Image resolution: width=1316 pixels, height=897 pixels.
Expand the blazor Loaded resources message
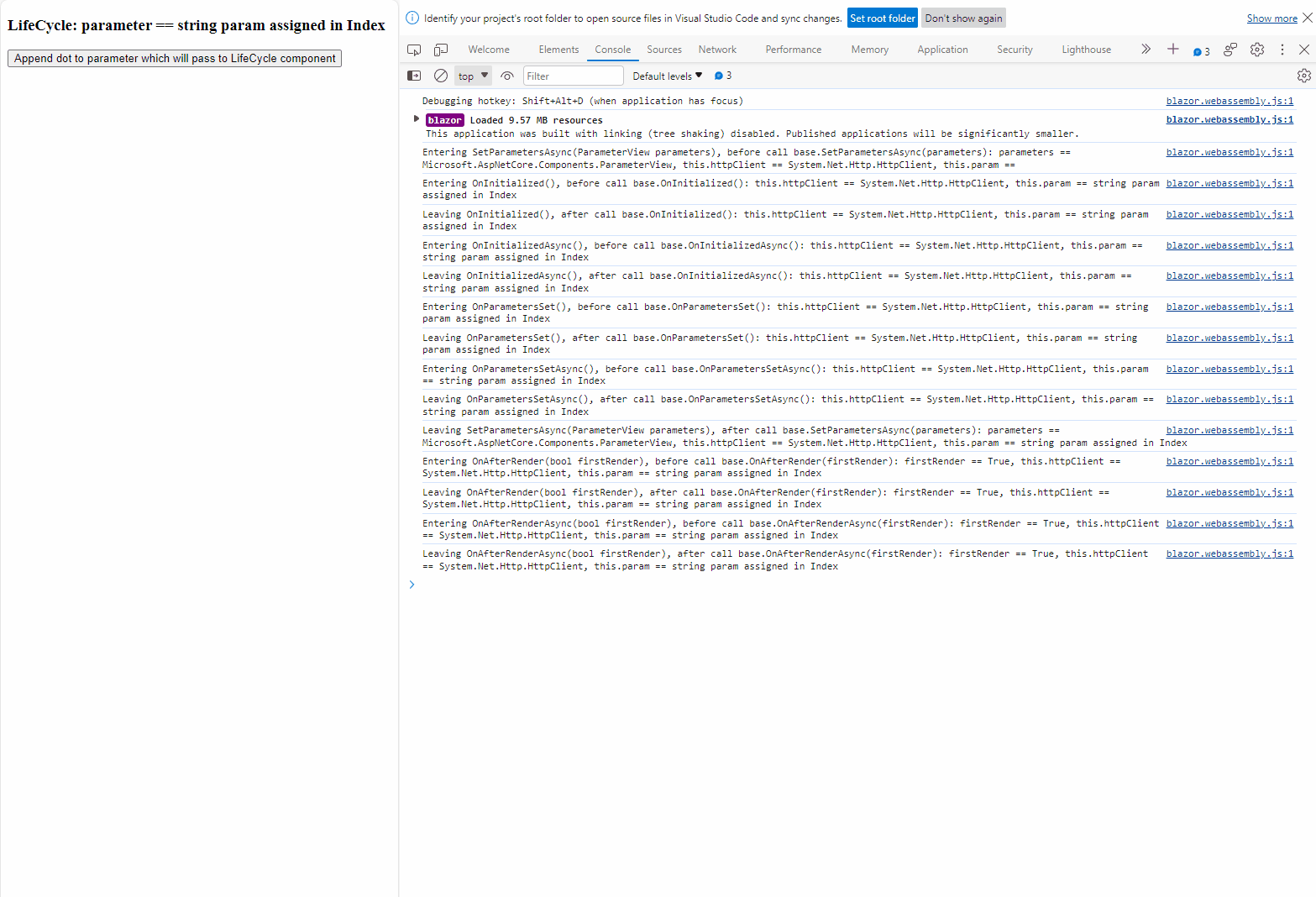(417, 119)
